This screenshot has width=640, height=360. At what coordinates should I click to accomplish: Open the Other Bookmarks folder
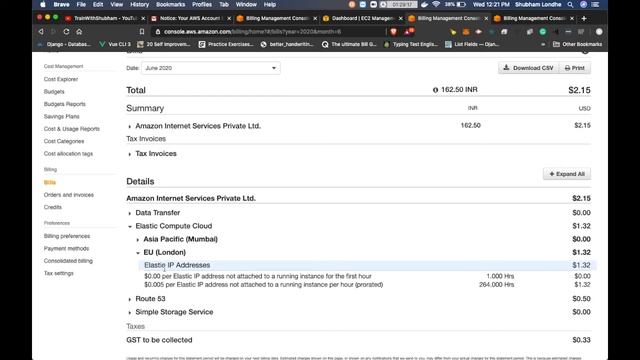click(577, 44)
